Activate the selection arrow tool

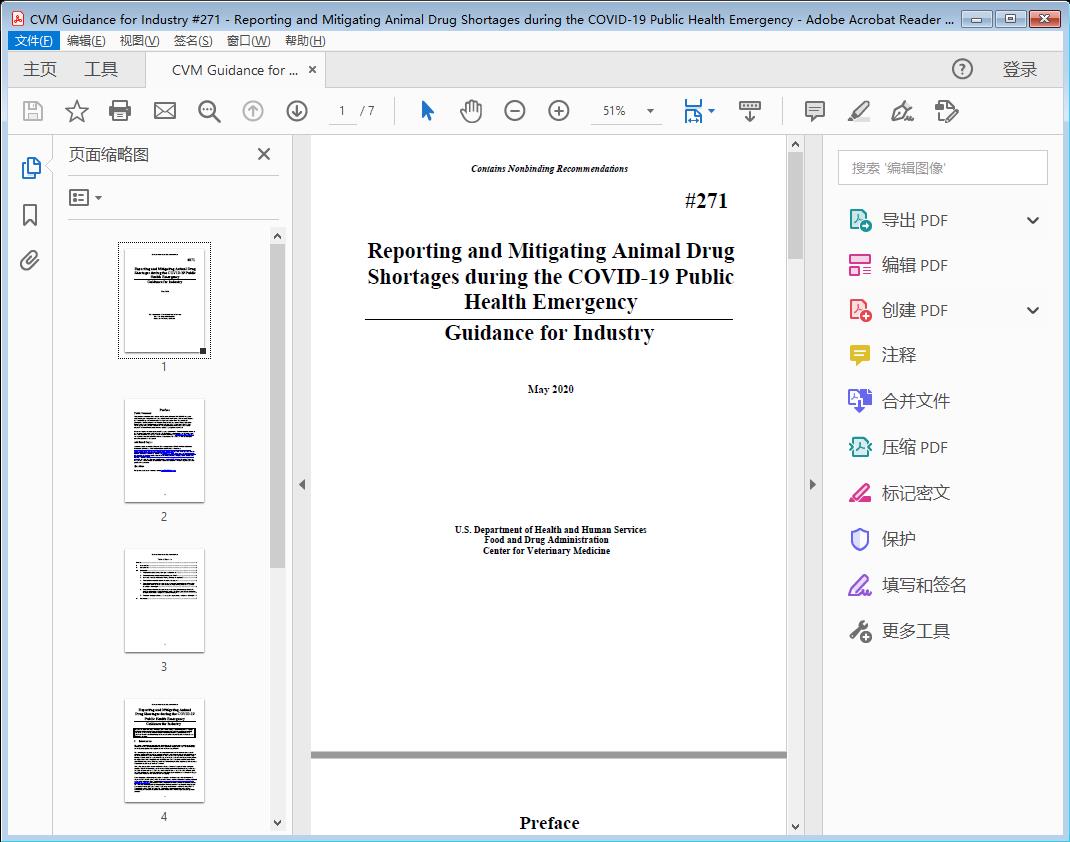[x=424, y=111]
